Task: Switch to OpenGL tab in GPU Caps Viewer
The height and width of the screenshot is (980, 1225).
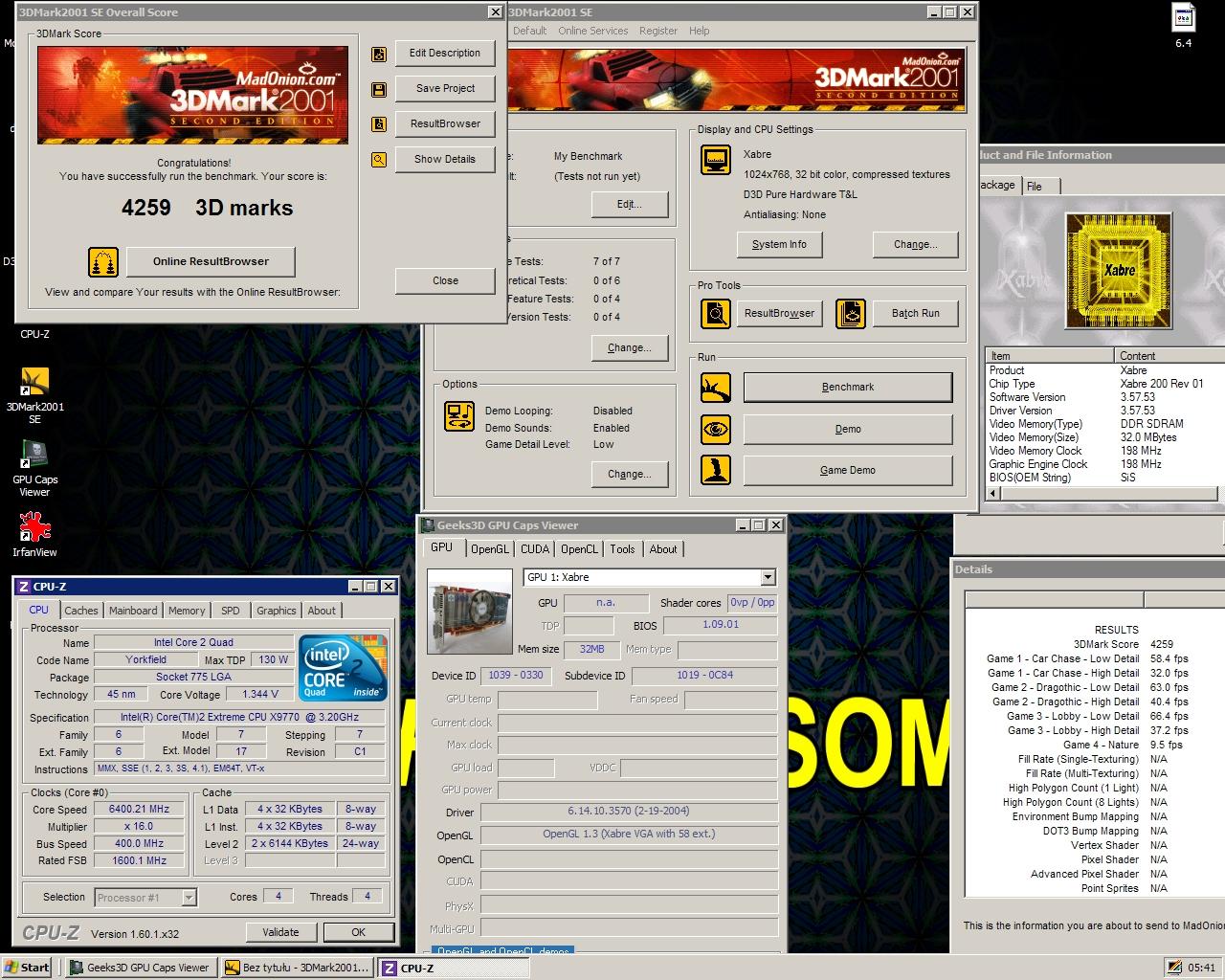Action: (x=490, y=549)
